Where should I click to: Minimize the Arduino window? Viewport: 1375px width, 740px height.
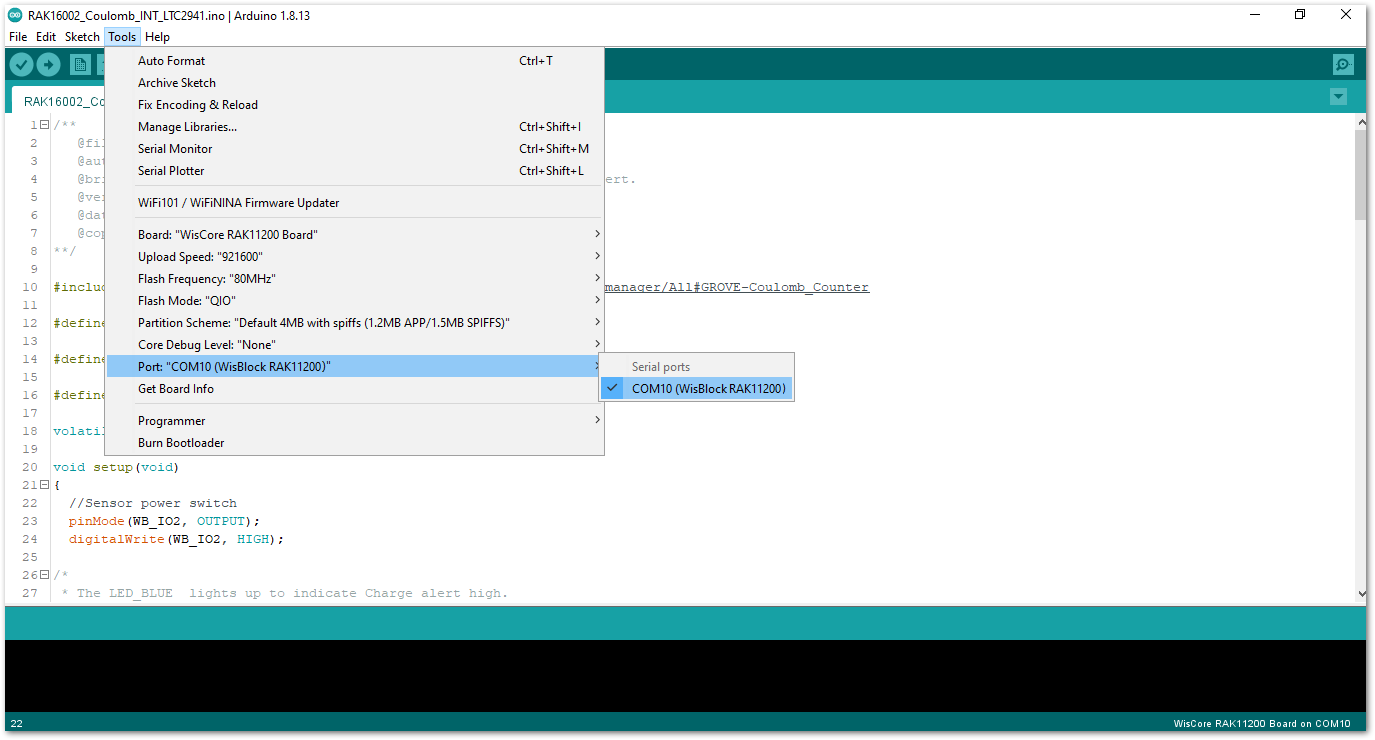[x=1255, y=14]
